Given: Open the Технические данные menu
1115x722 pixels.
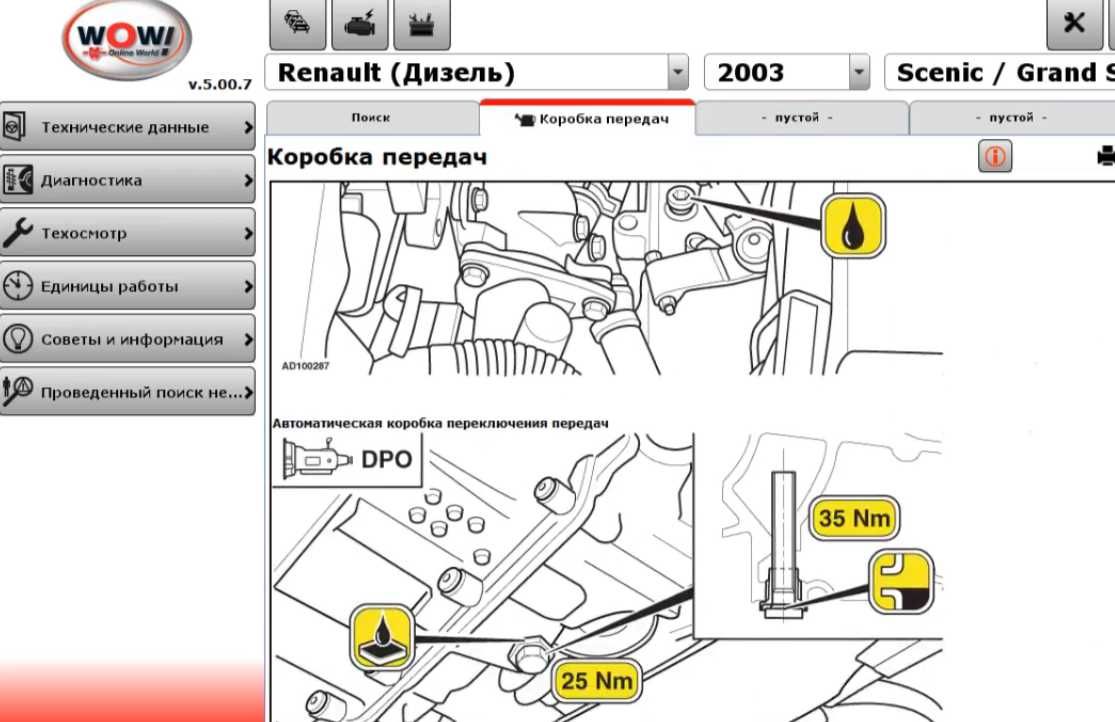Looking at the screenshot, I should [x=127, y=127].
